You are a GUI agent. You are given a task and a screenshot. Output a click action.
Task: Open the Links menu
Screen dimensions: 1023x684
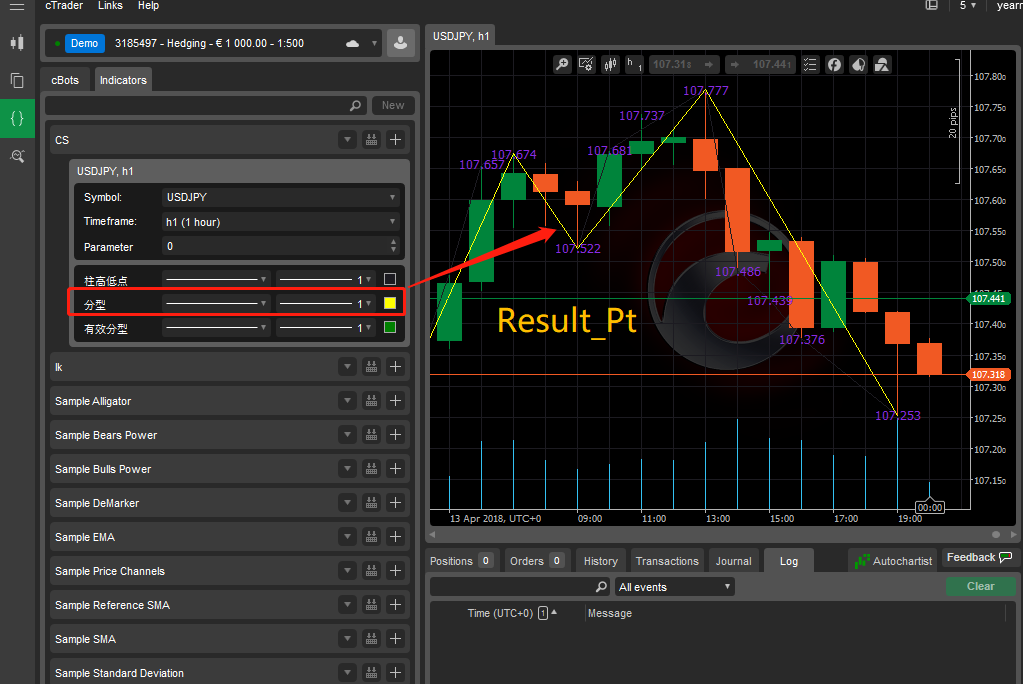[x=110, y=6]
